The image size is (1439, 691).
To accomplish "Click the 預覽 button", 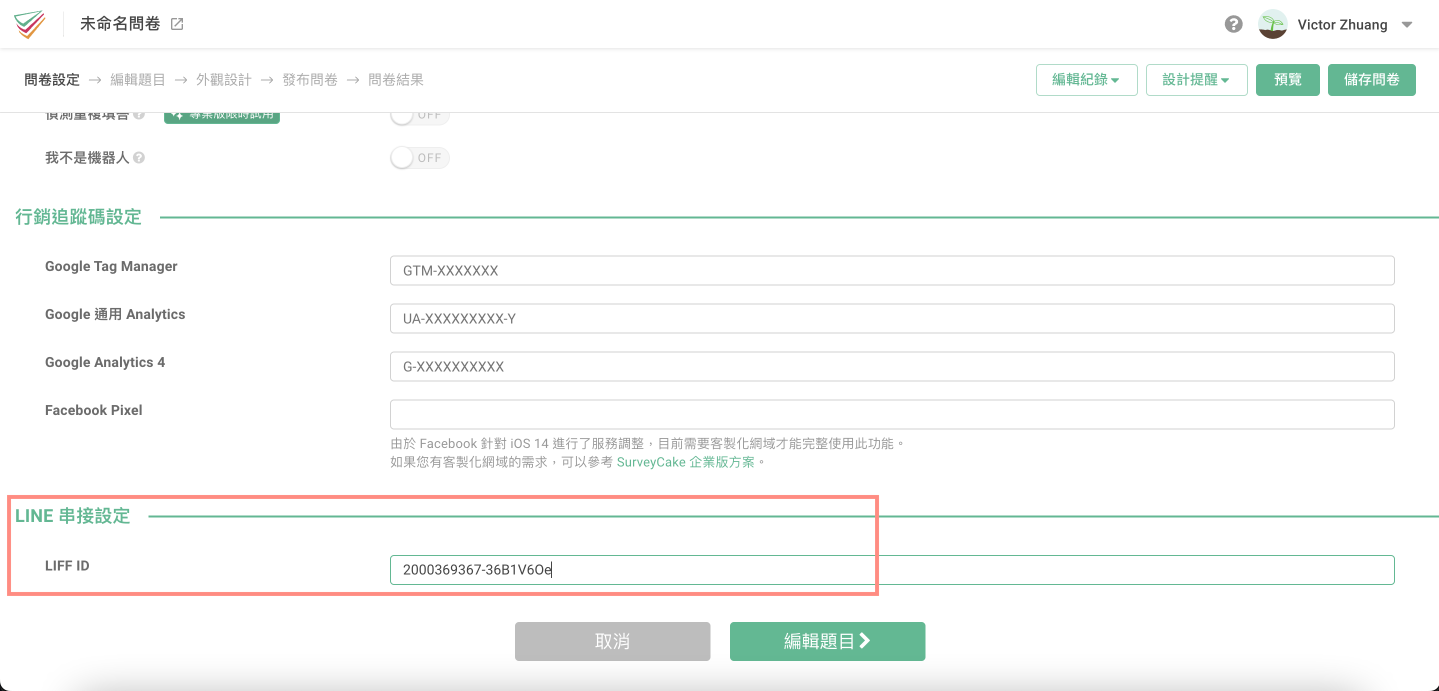I will [x=1288, y=80].
